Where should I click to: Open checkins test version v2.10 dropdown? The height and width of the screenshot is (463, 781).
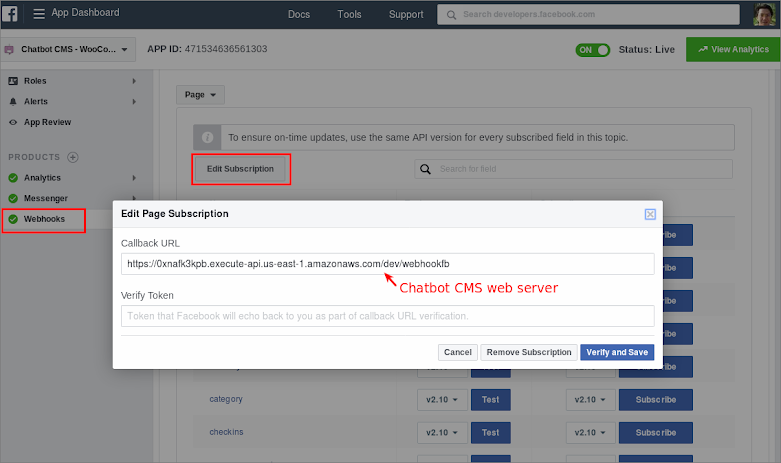[442, 433]
